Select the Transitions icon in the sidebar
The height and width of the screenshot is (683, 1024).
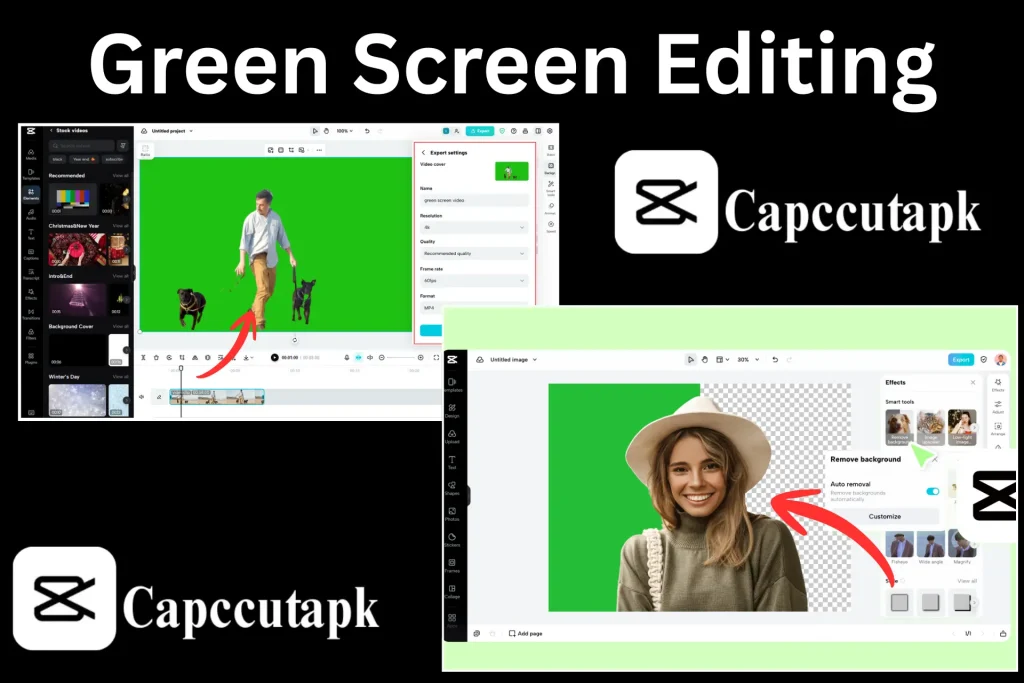[x=30, y=313]
